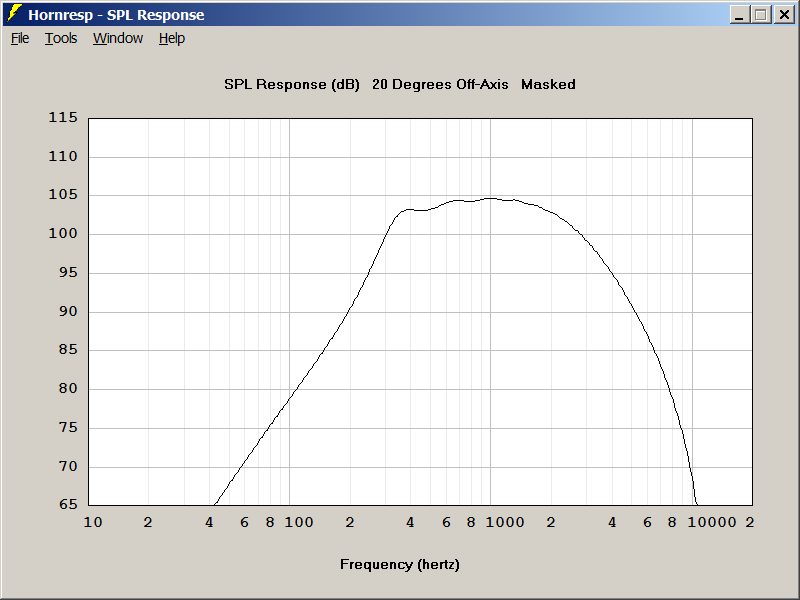Open the Tools menu
800x600 pixels.
[61, 38]
